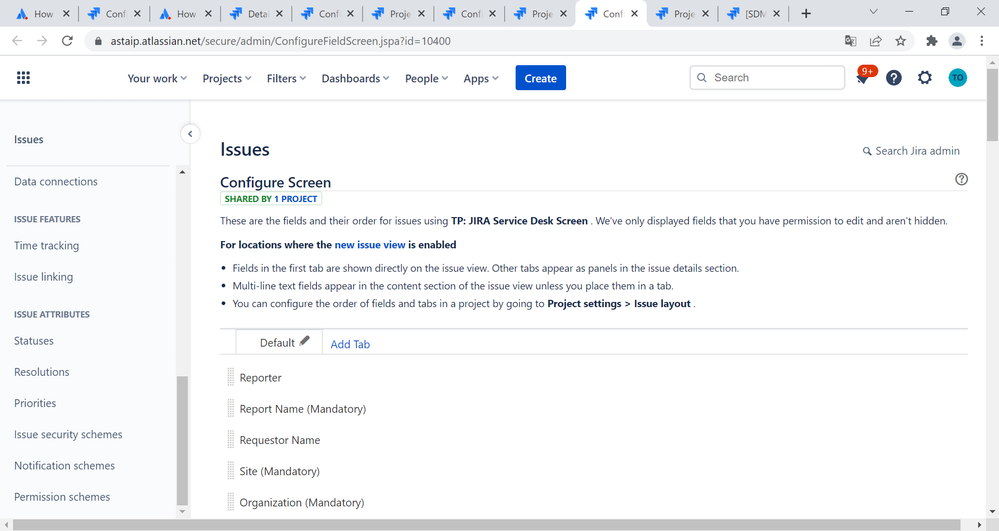This screenshot has width=999, height=531.
Task: Open the TO user profile avatar
Action: [x=957, y=78]
